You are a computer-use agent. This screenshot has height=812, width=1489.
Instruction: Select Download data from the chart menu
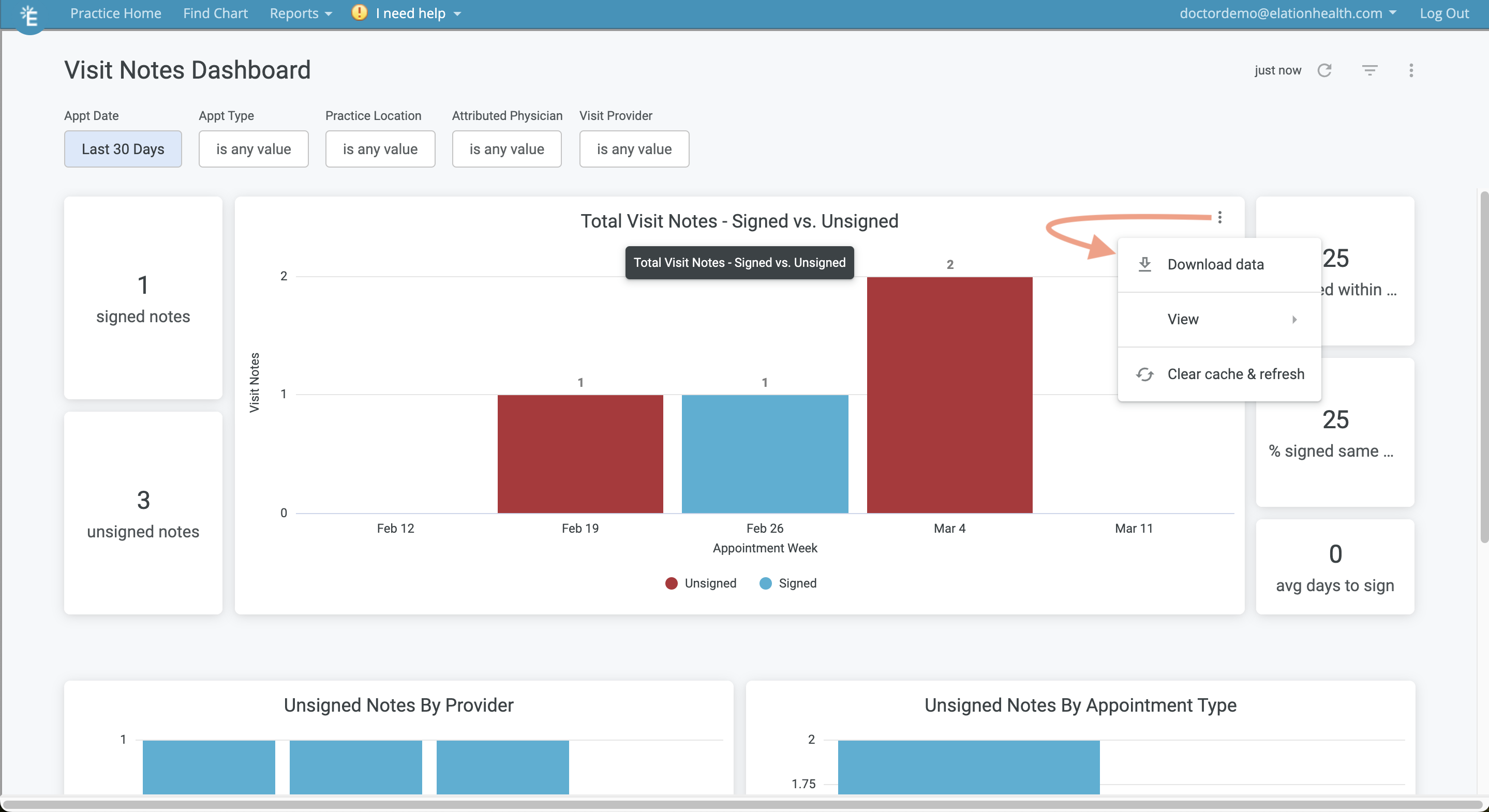[1216, 264]
